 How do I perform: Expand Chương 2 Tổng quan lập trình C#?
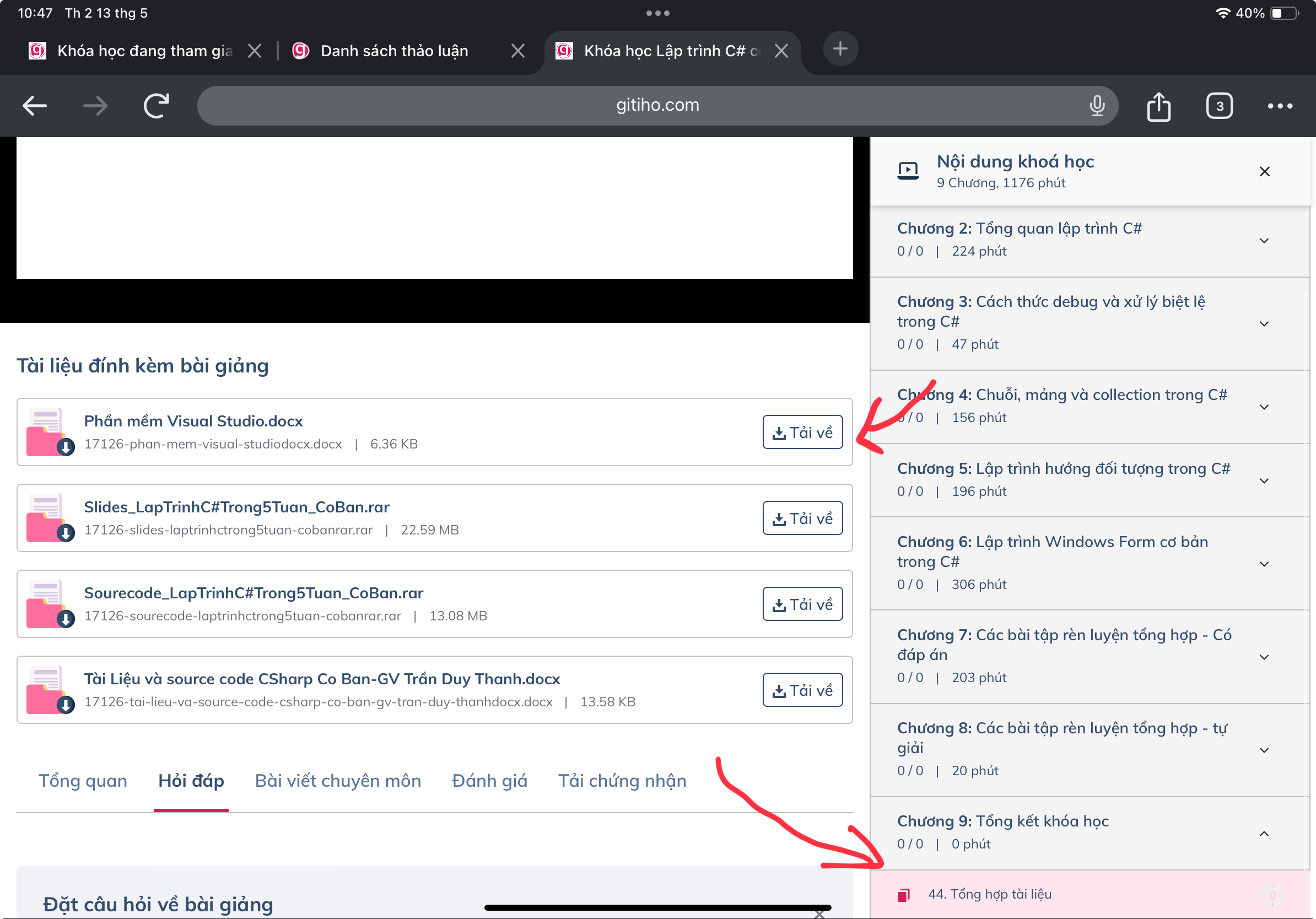1264,240
